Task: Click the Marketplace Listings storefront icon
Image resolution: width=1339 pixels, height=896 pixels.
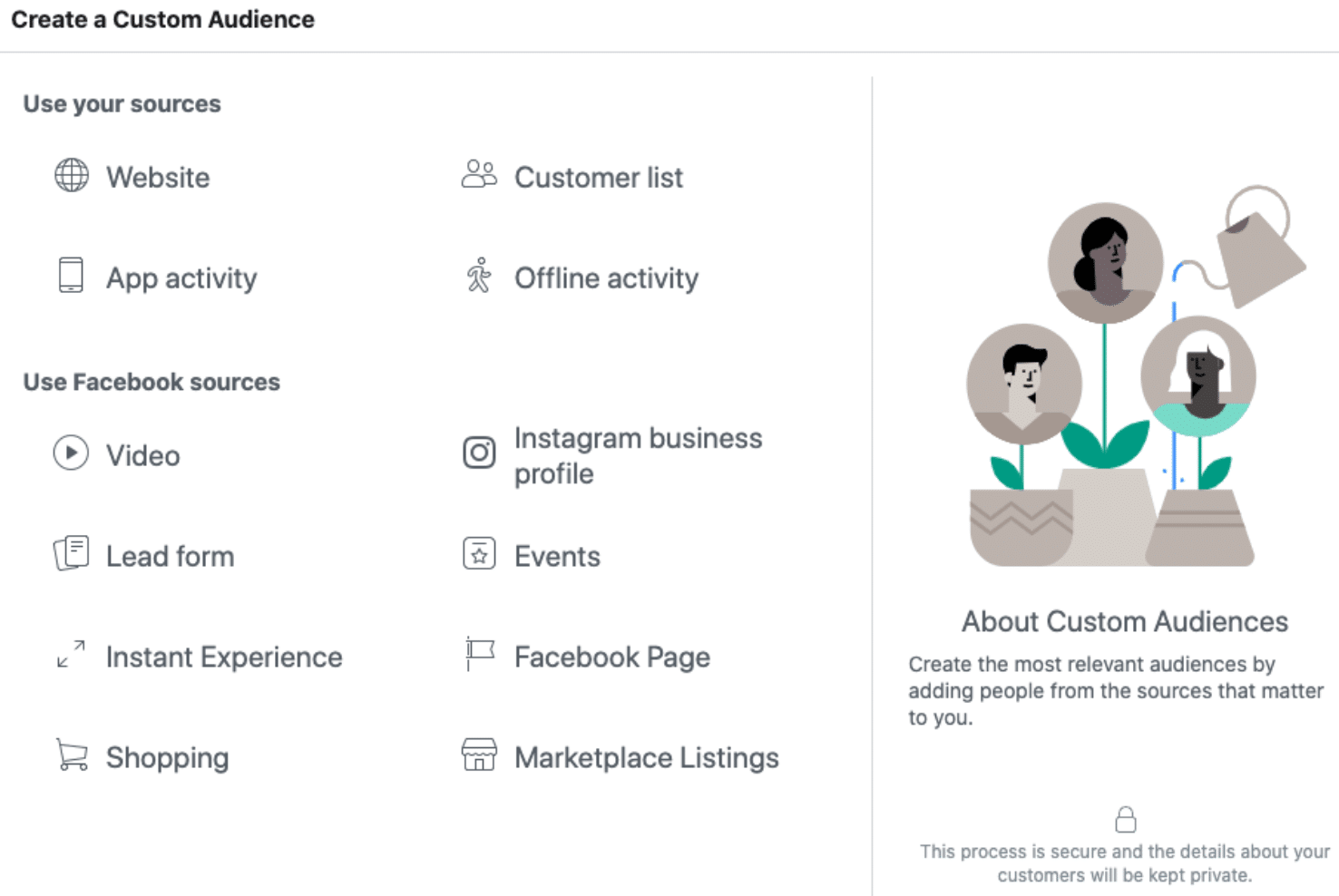Action: point(479,755)
